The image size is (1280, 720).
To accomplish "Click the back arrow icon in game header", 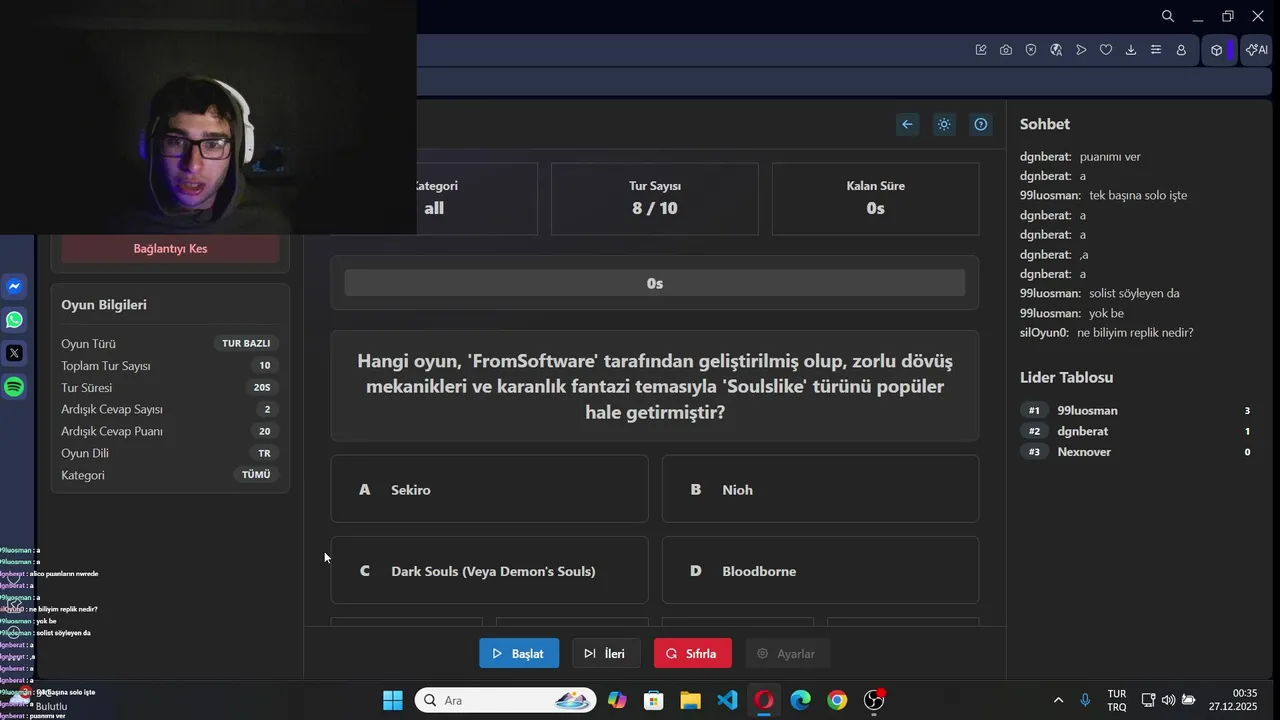I will 908,124.
